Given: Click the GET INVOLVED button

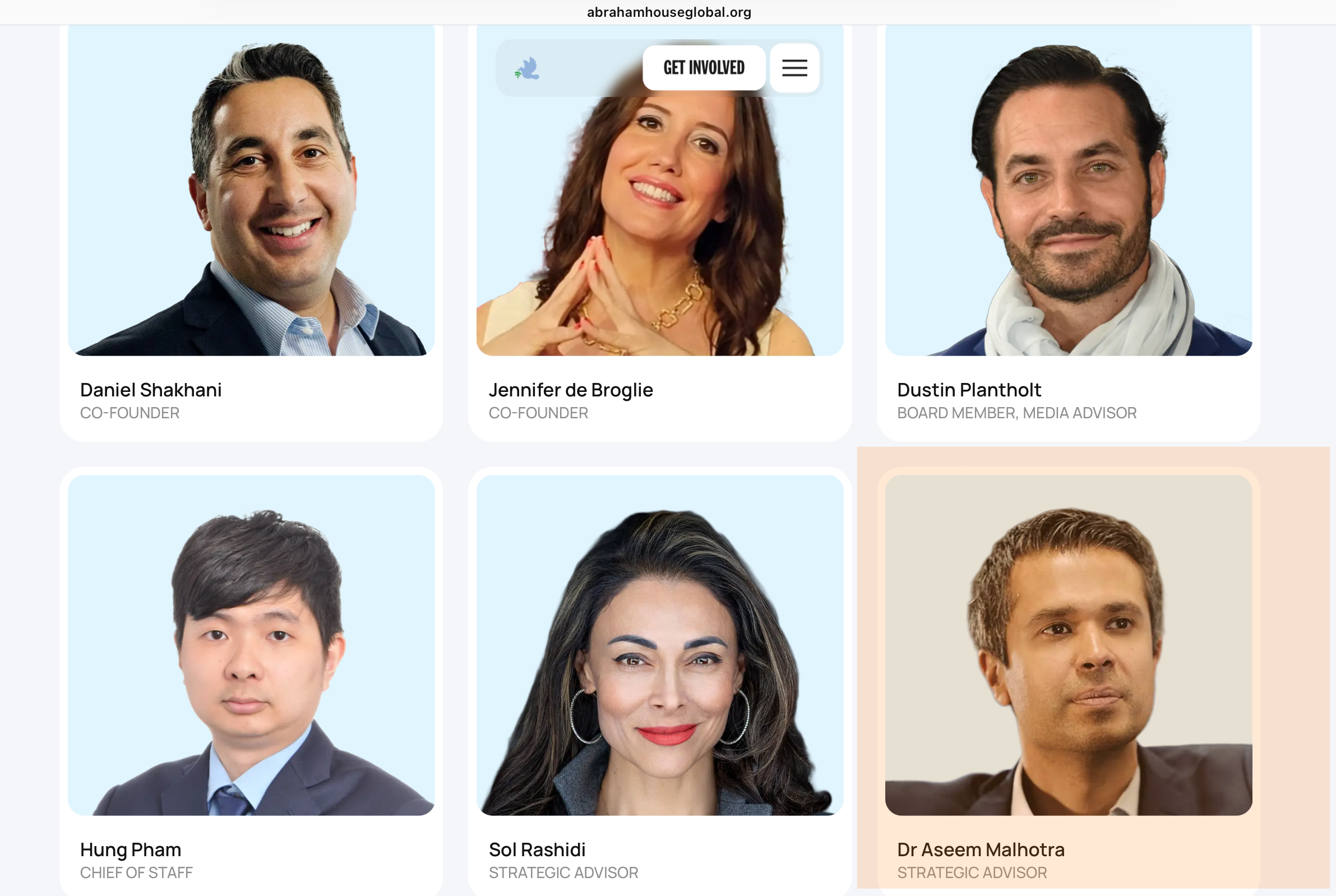Looking at the screenshot, I should (x=704, y=68).
